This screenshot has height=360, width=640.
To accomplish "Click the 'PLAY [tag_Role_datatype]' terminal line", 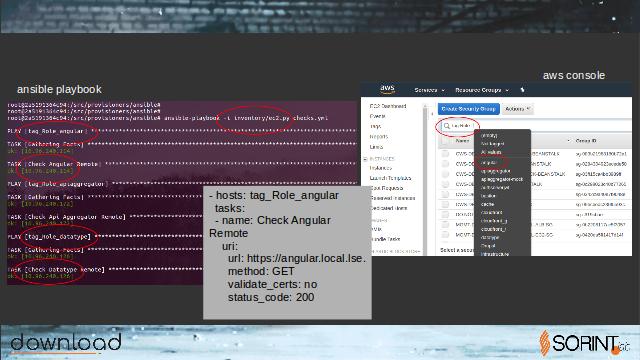I will (49, 237).
